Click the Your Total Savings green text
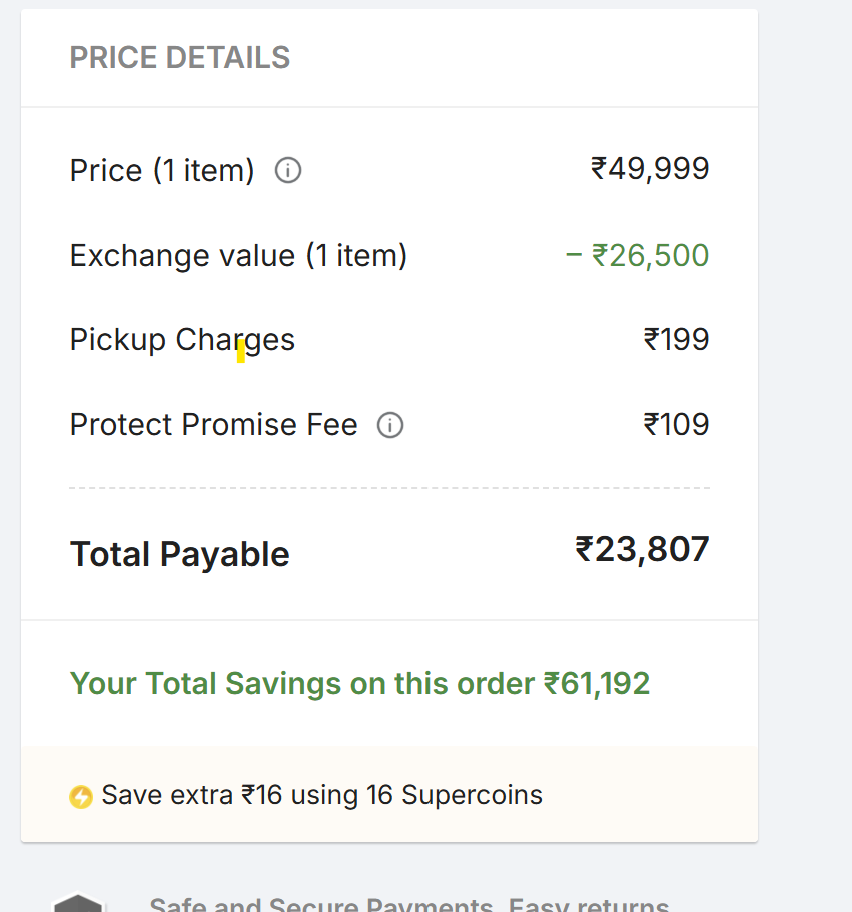852x912 pixels. pyautogui.click(x=302, y=684)
